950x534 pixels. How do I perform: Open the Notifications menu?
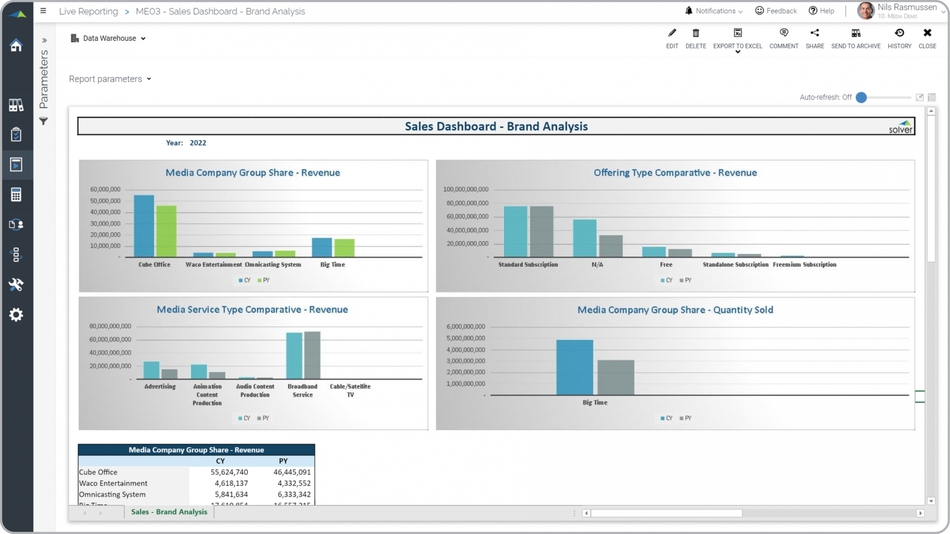point(714,11)
